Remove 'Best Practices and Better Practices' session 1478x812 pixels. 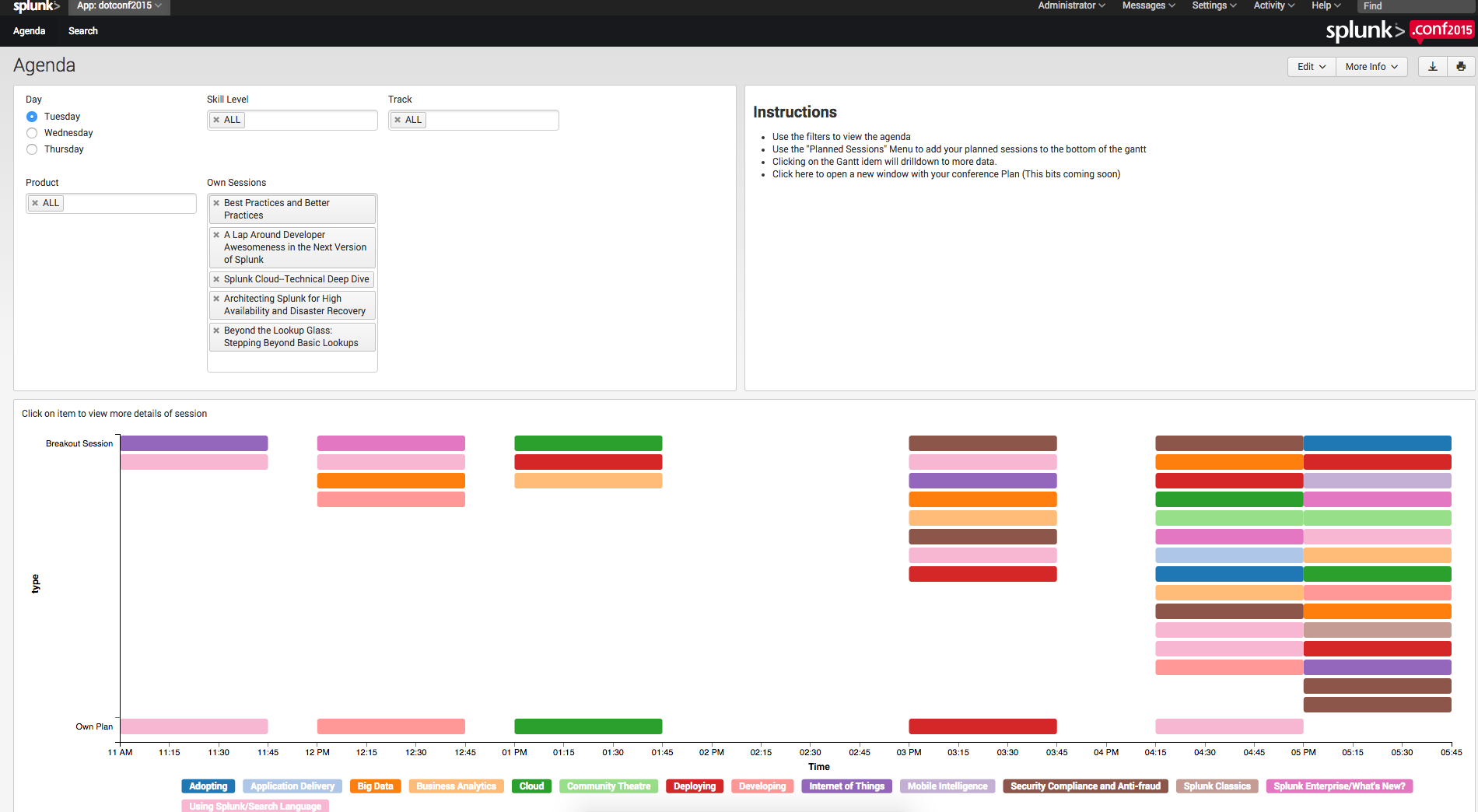[216, 203]
